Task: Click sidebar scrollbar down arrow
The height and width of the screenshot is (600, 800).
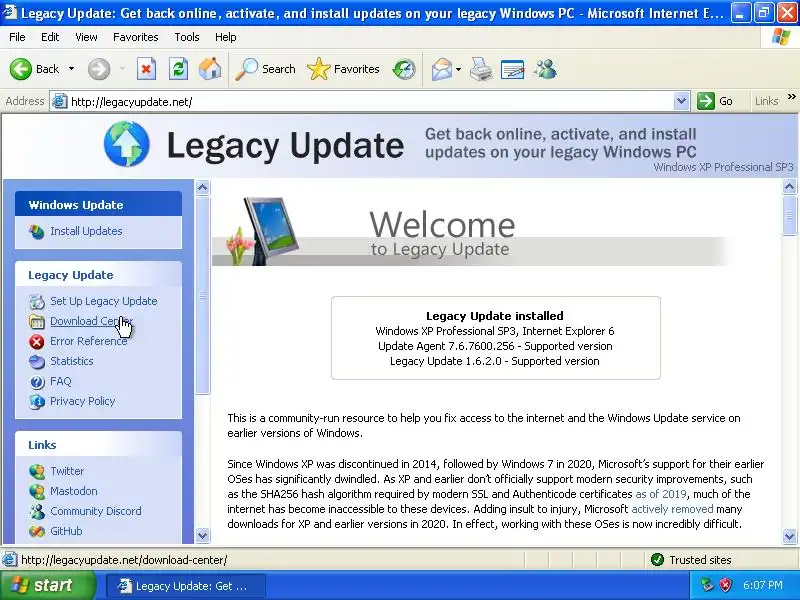Action: pyautogui.click(x=203, y=535)
